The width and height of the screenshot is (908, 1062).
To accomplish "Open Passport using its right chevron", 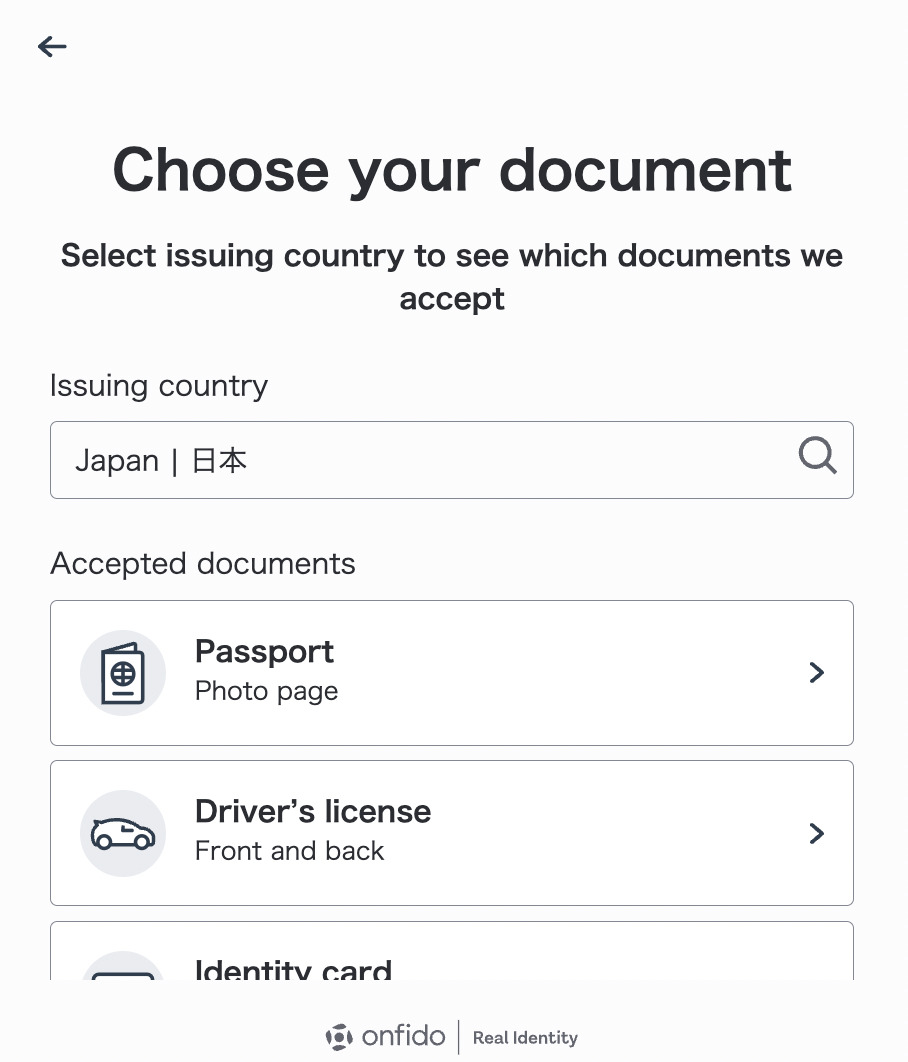I will 816,673.
